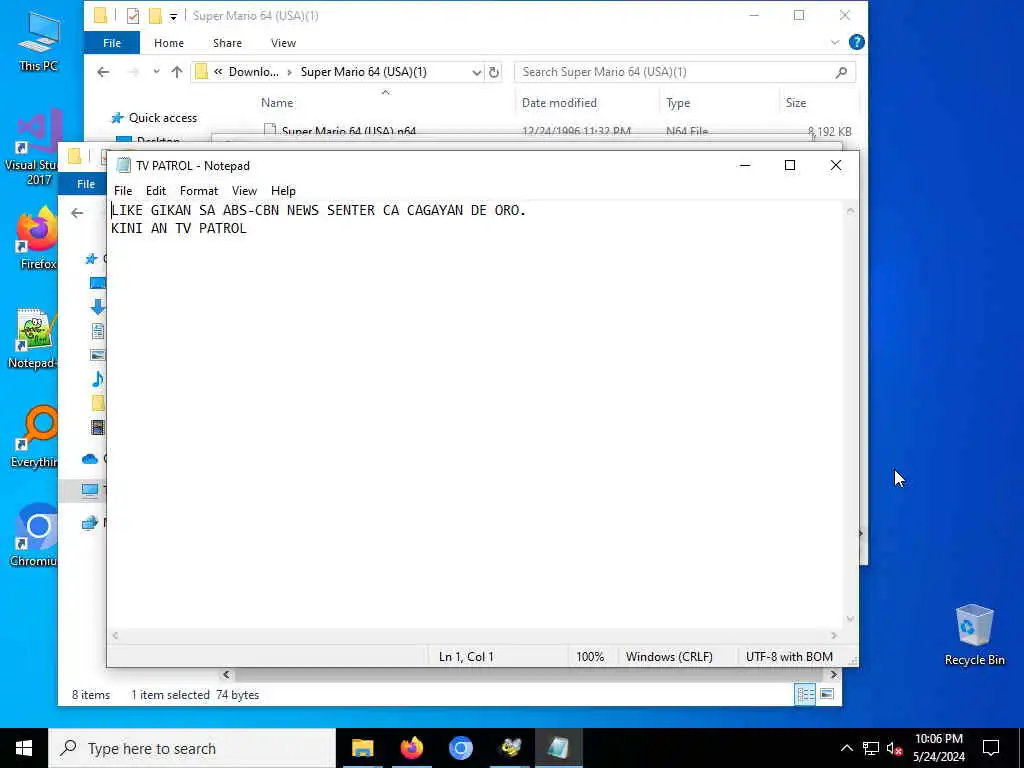Viewport: 1024px width, 768px height.
Task: Open the View menu in Notepad
Action: (x=244, y=191)
